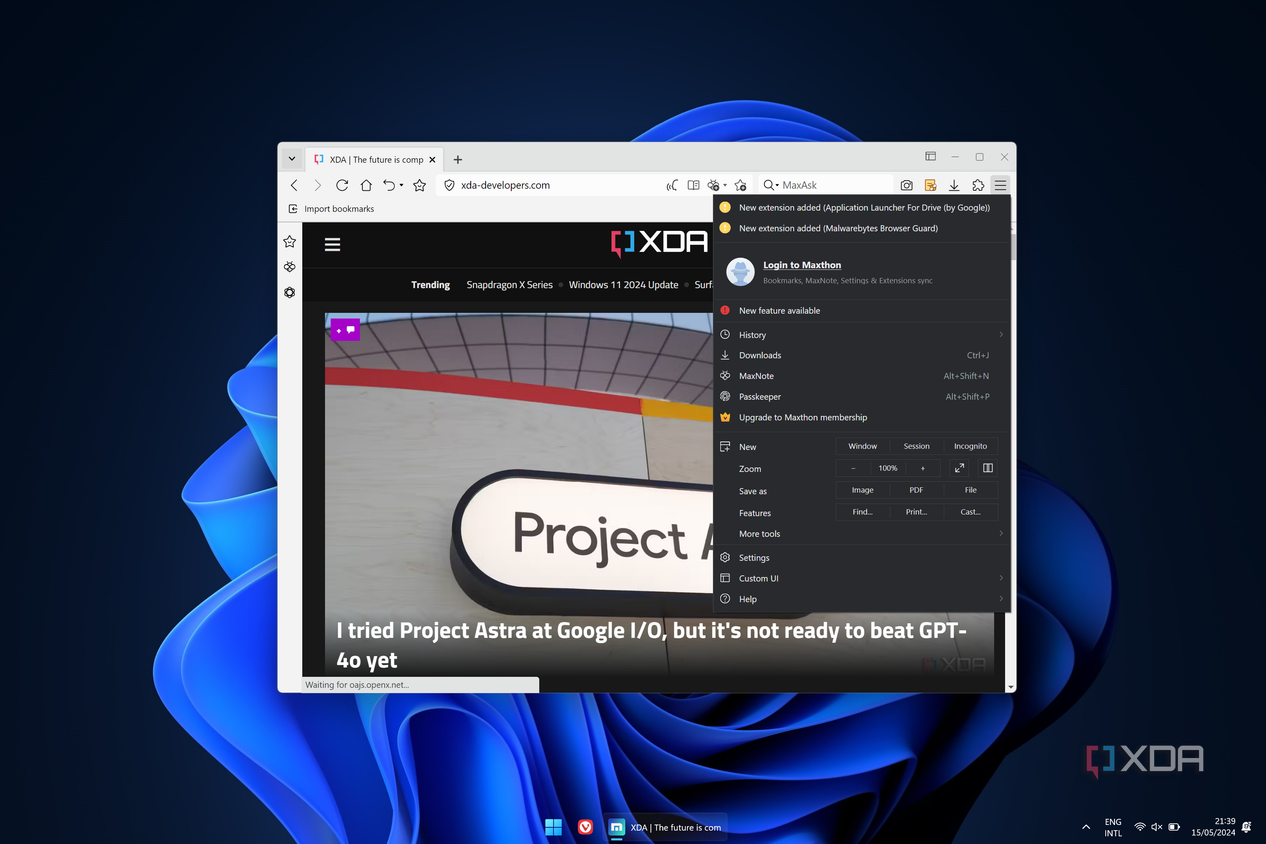The width and height of the screenshot is (1266, 844).
Task: Open the extensions puzzle icon
Action: point(978,185)
